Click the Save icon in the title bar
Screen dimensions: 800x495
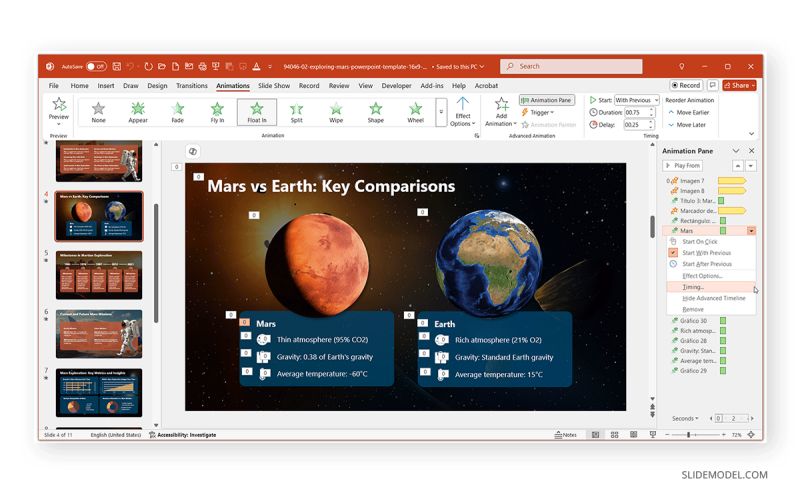(x=117, y=66)
